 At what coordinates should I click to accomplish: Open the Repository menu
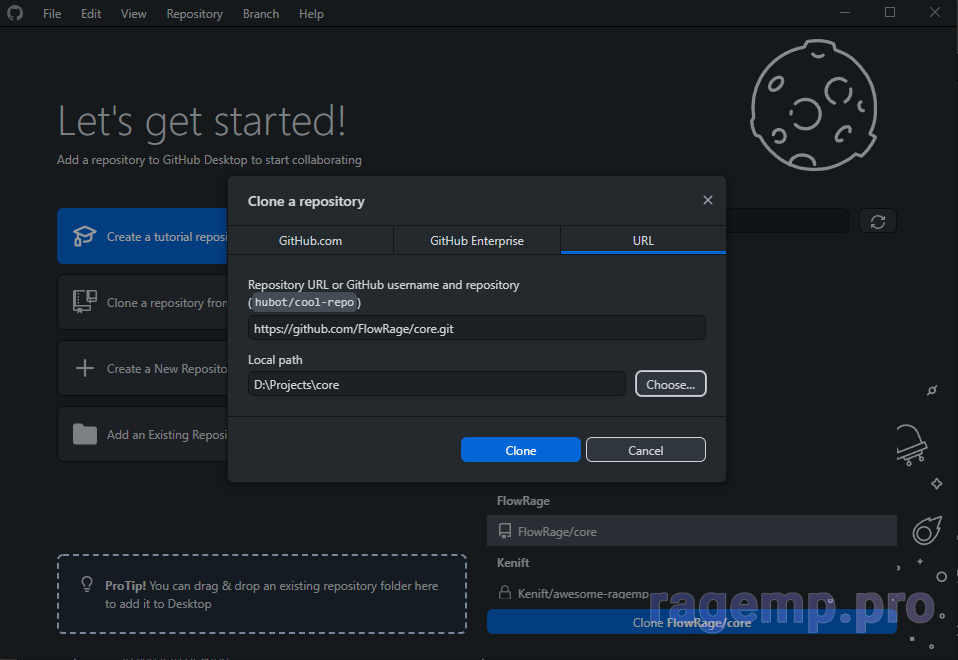point(194,13)
